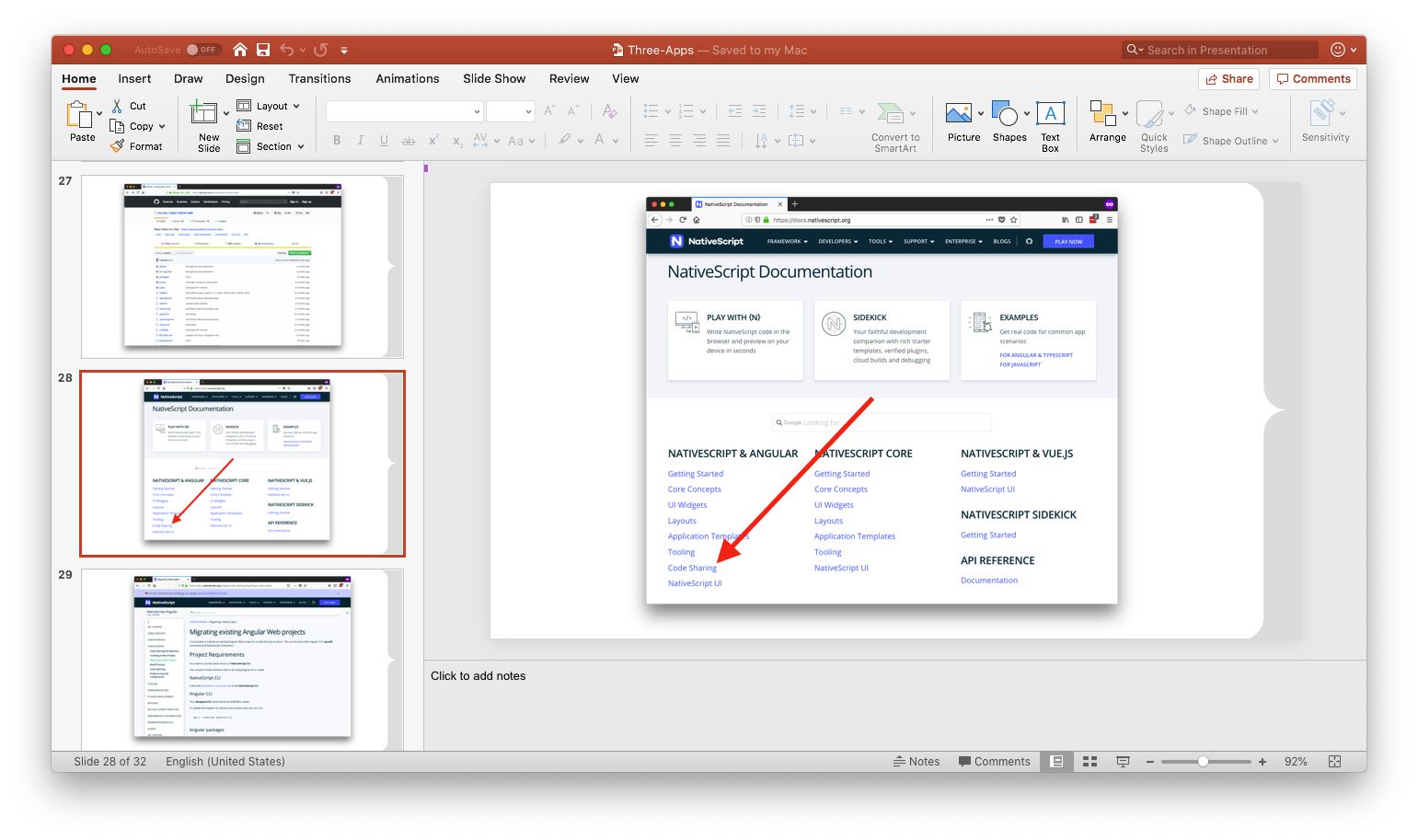Insert a New Slide
Screen dimensions: 1418x840
[x=204, y=113]
